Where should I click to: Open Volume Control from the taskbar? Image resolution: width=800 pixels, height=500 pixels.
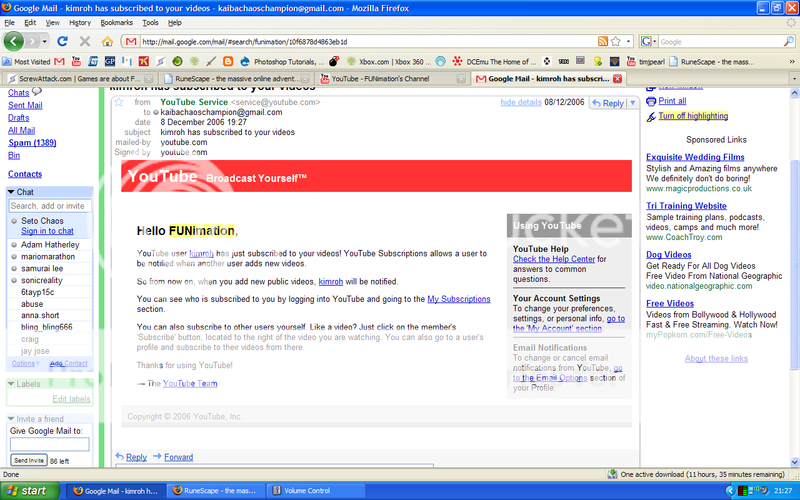pos(305,491)
